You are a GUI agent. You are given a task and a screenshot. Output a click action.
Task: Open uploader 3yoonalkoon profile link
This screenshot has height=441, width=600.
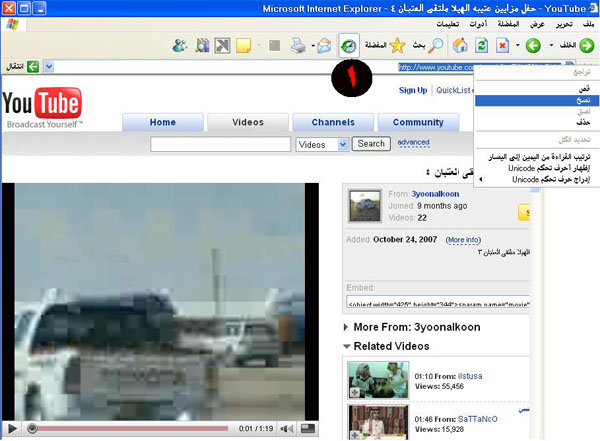pos(435,194)
